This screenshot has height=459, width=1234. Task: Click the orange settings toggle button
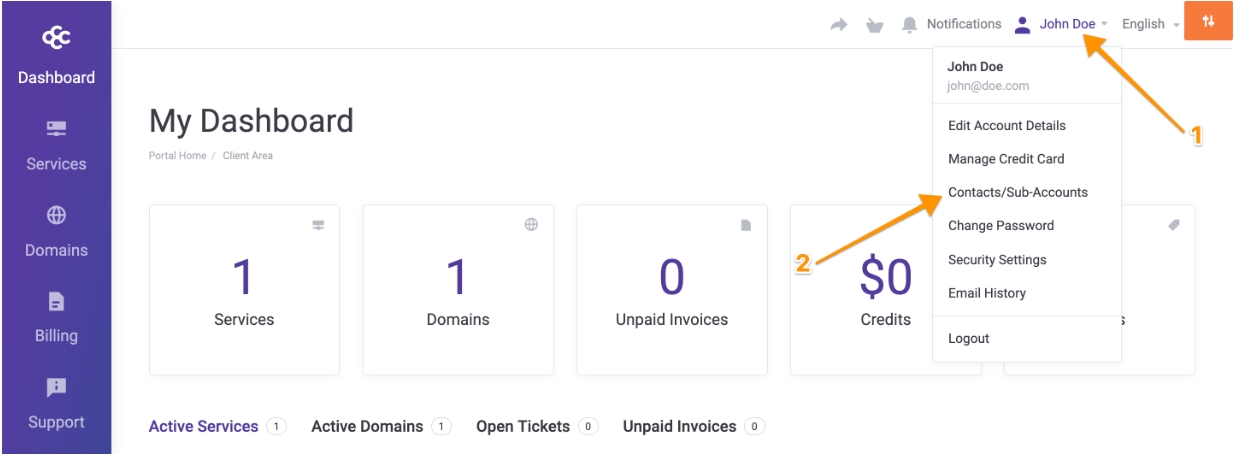[x=1208, y=23]
